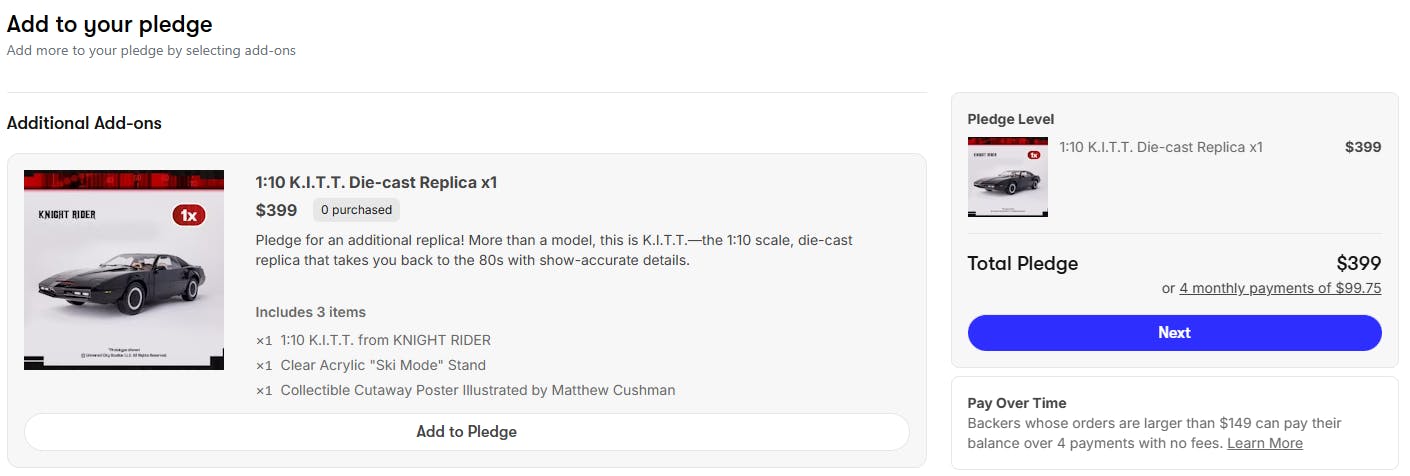This screenshot has height=476, width=1410.
Task: Click the add-on title K.I.T.T. Die-cast Replica x1
Action: [x=376, y=182]
